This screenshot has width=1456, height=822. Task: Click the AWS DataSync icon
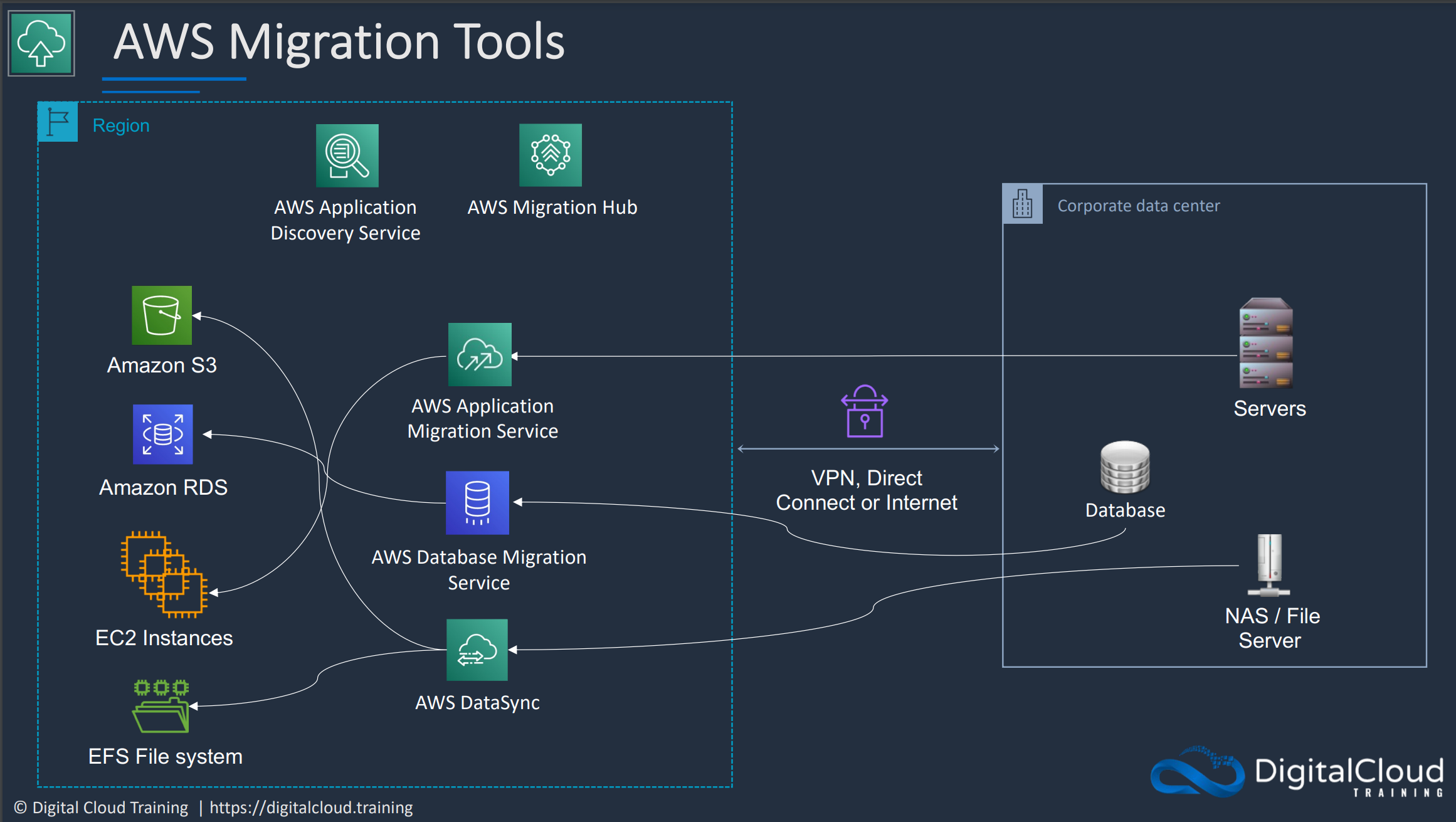[x=477, y=650]
